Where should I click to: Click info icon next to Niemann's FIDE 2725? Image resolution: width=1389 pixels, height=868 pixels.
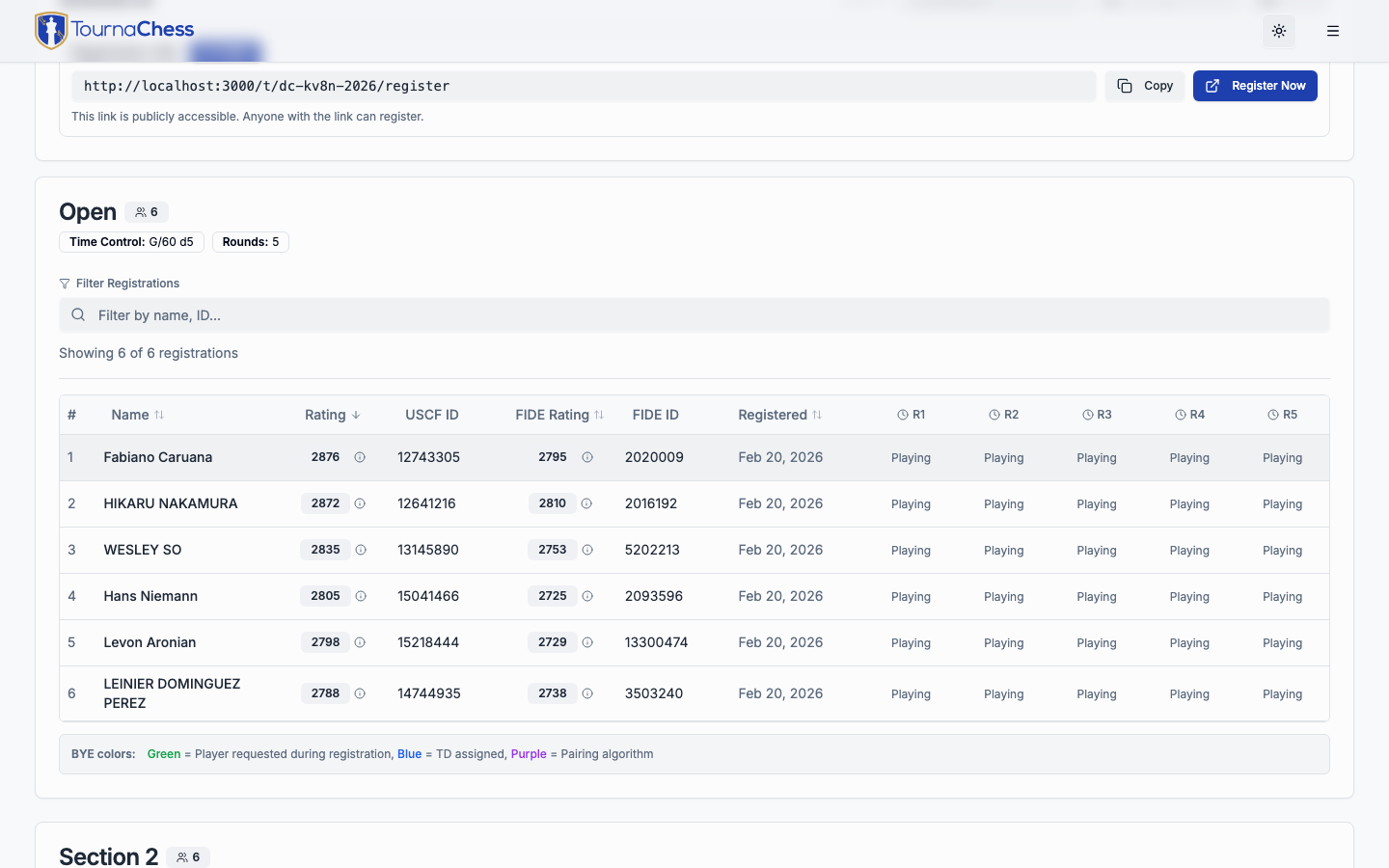587,596
